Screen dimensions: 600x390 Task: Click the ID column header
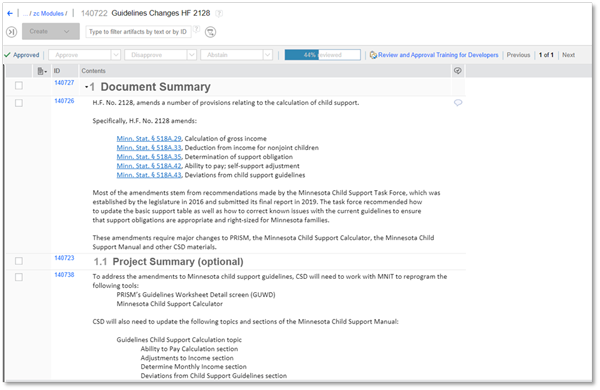[x=57, y=71]
